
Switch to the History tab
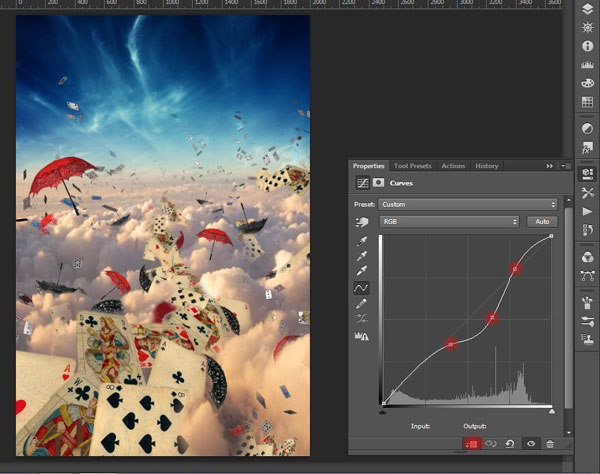pos(487,166)
